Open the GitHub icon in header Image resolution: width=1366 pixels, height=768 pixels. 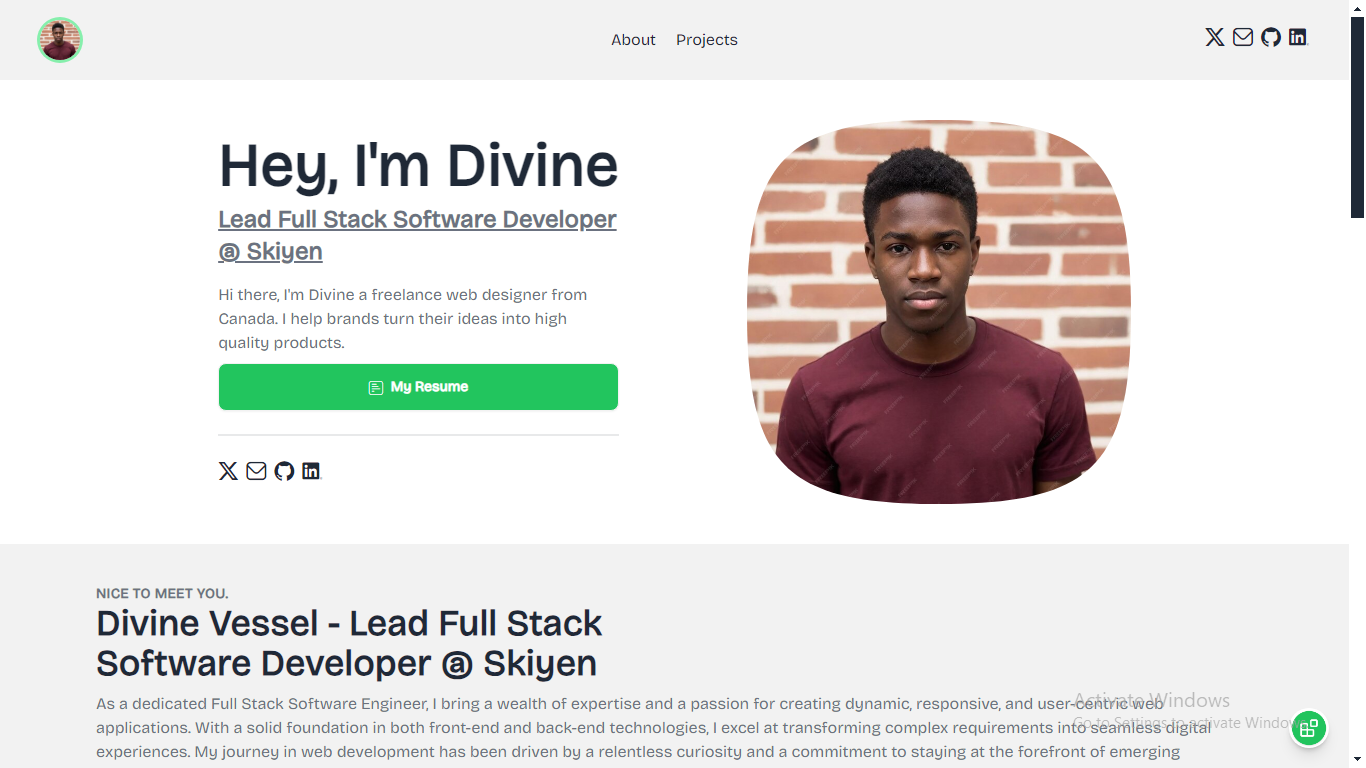click(x=1271, y=37)
